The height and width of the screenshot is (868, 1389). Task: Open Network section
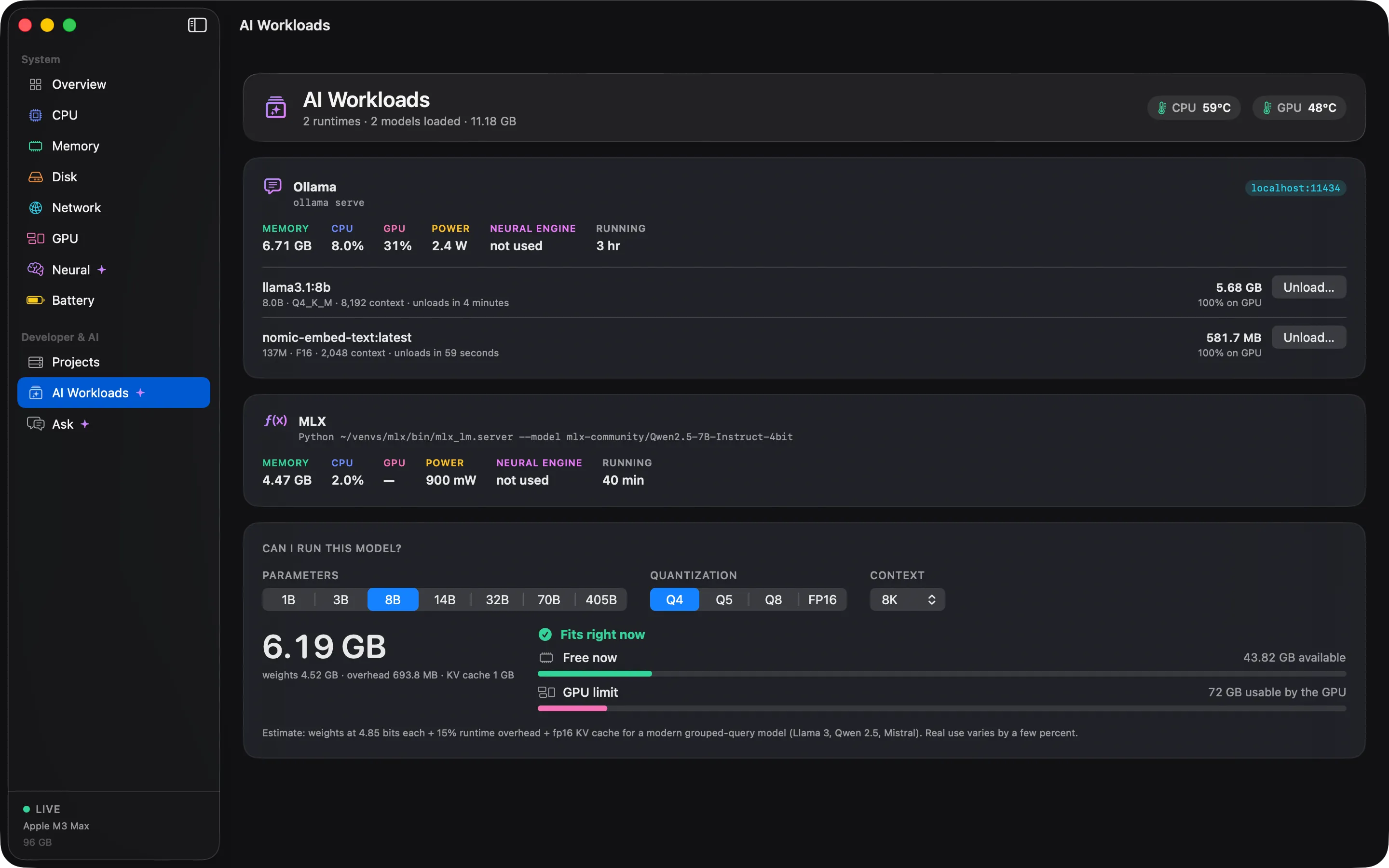tap(114, 208)
